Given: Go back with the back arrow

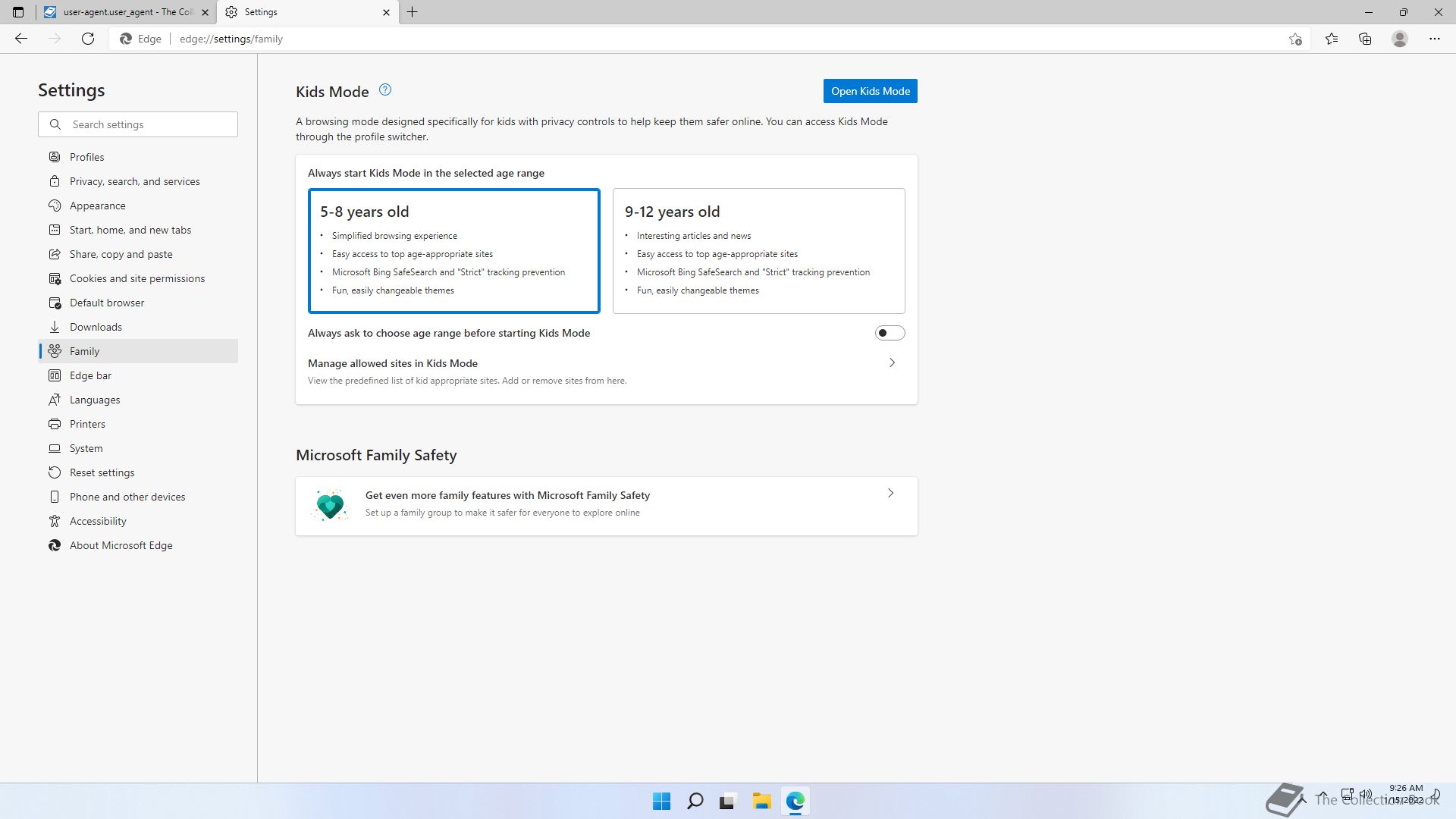Looking at the screenshot, I should [x=21, y=39].
